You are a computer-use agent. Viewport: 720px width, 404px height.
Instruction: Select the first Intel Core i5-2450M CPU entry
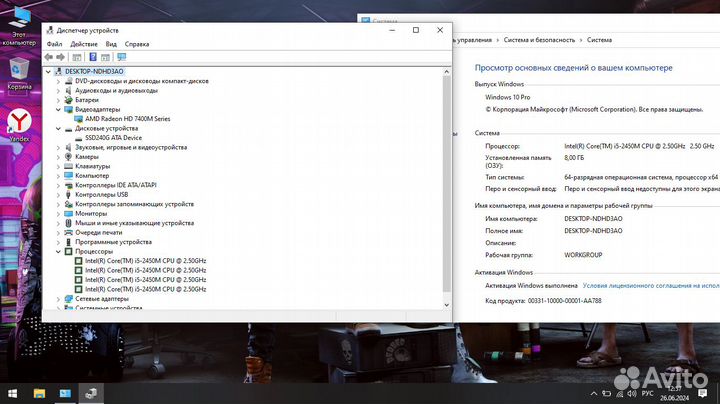[x=146, y=261]
